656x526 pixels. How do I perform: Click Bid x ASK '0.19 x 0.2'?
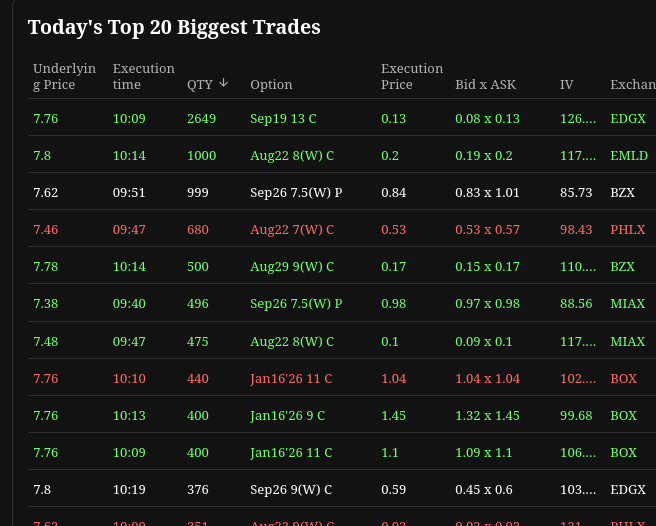(484, 156)
